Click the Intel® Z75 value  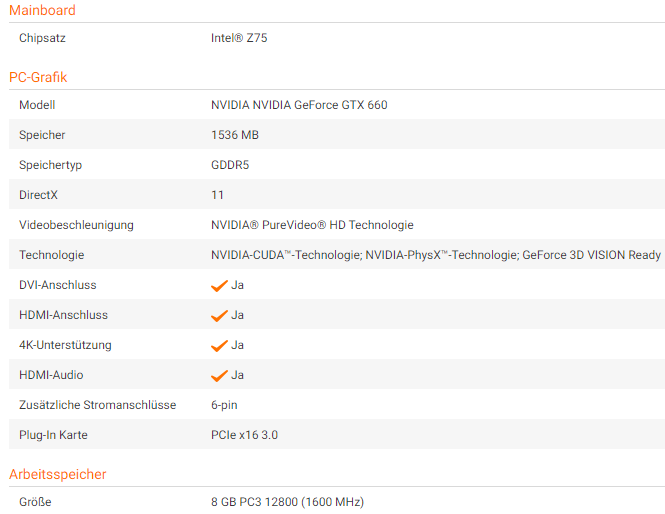[239, 38]
